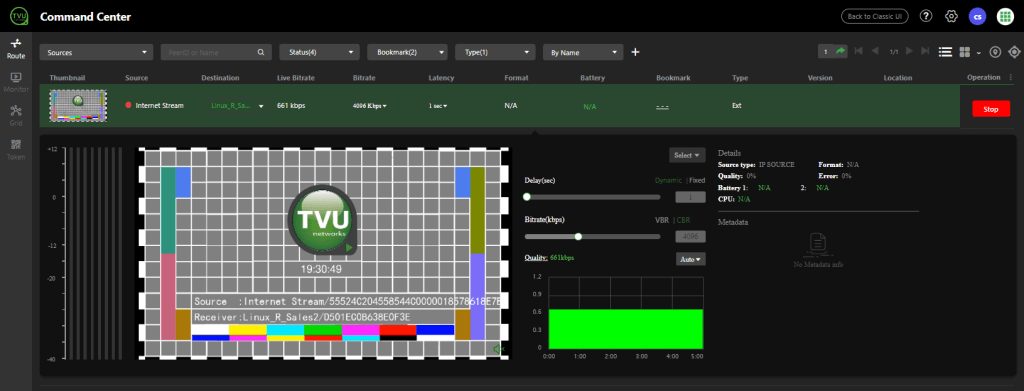Select Dynamic delay mode
Viewport: 1024px width, 391px height.
coord(669,180)
